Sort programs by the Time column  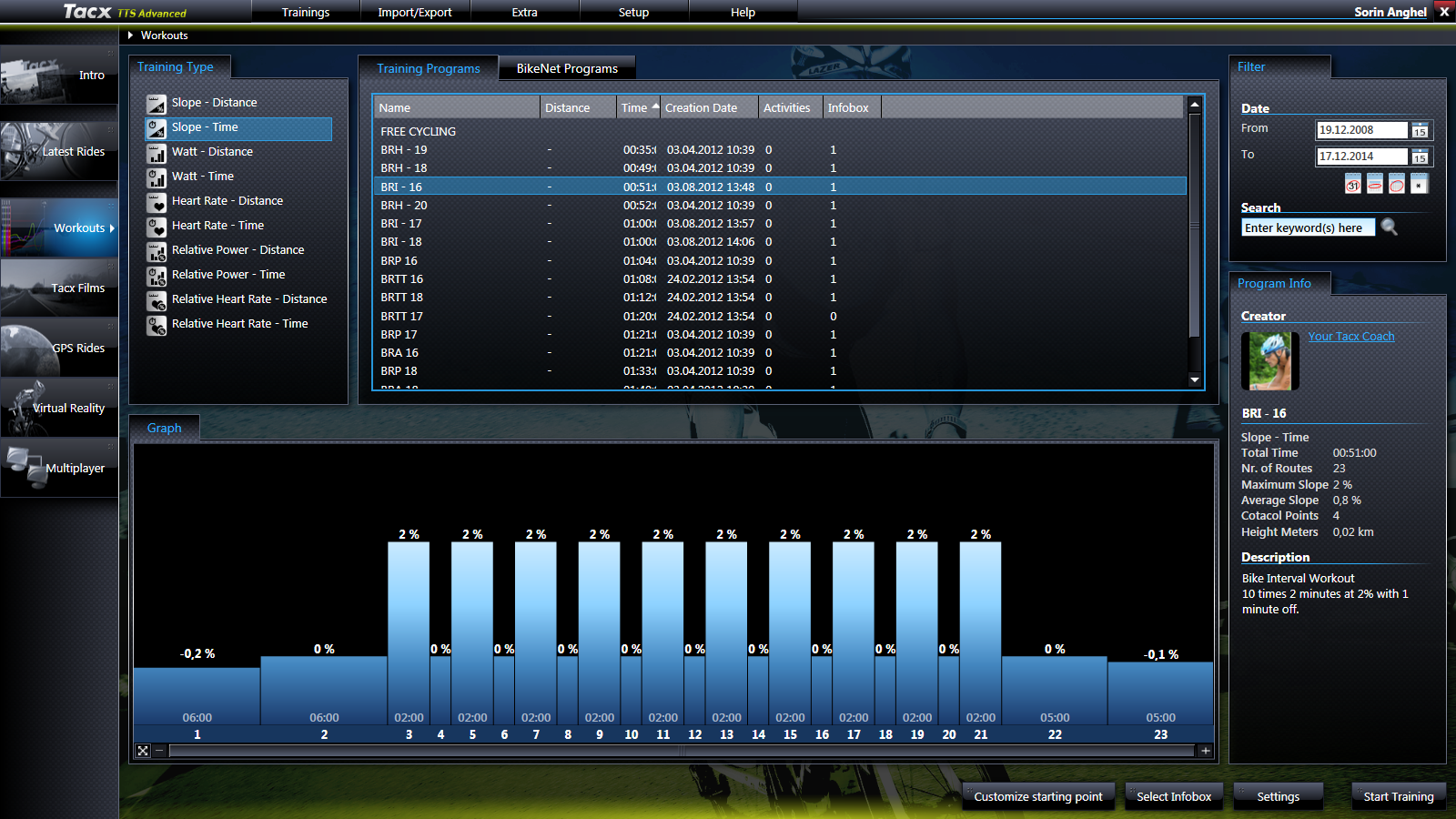(x=639, y=107)
